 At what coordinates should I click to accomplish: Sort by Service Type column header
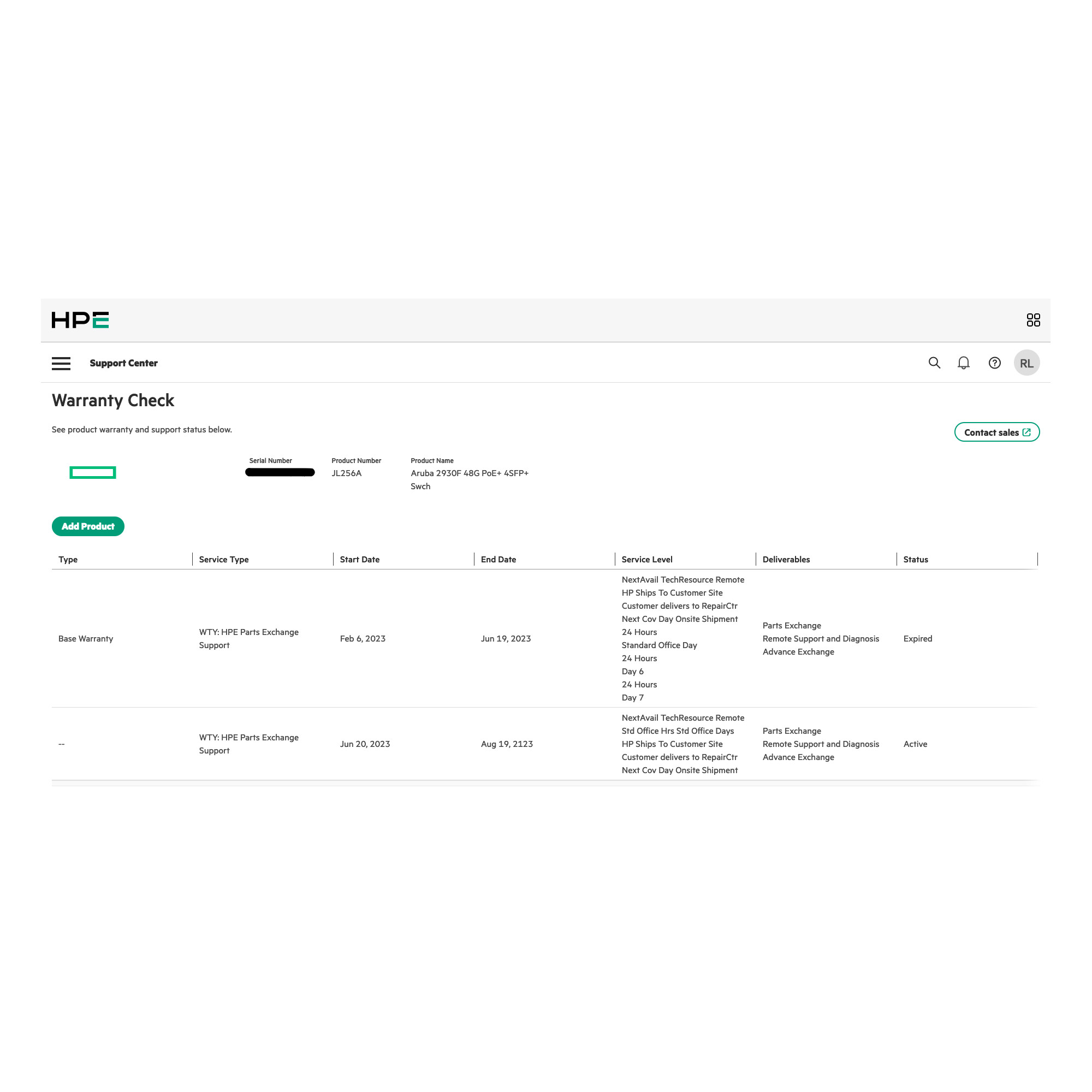click(x=224, y=559)
